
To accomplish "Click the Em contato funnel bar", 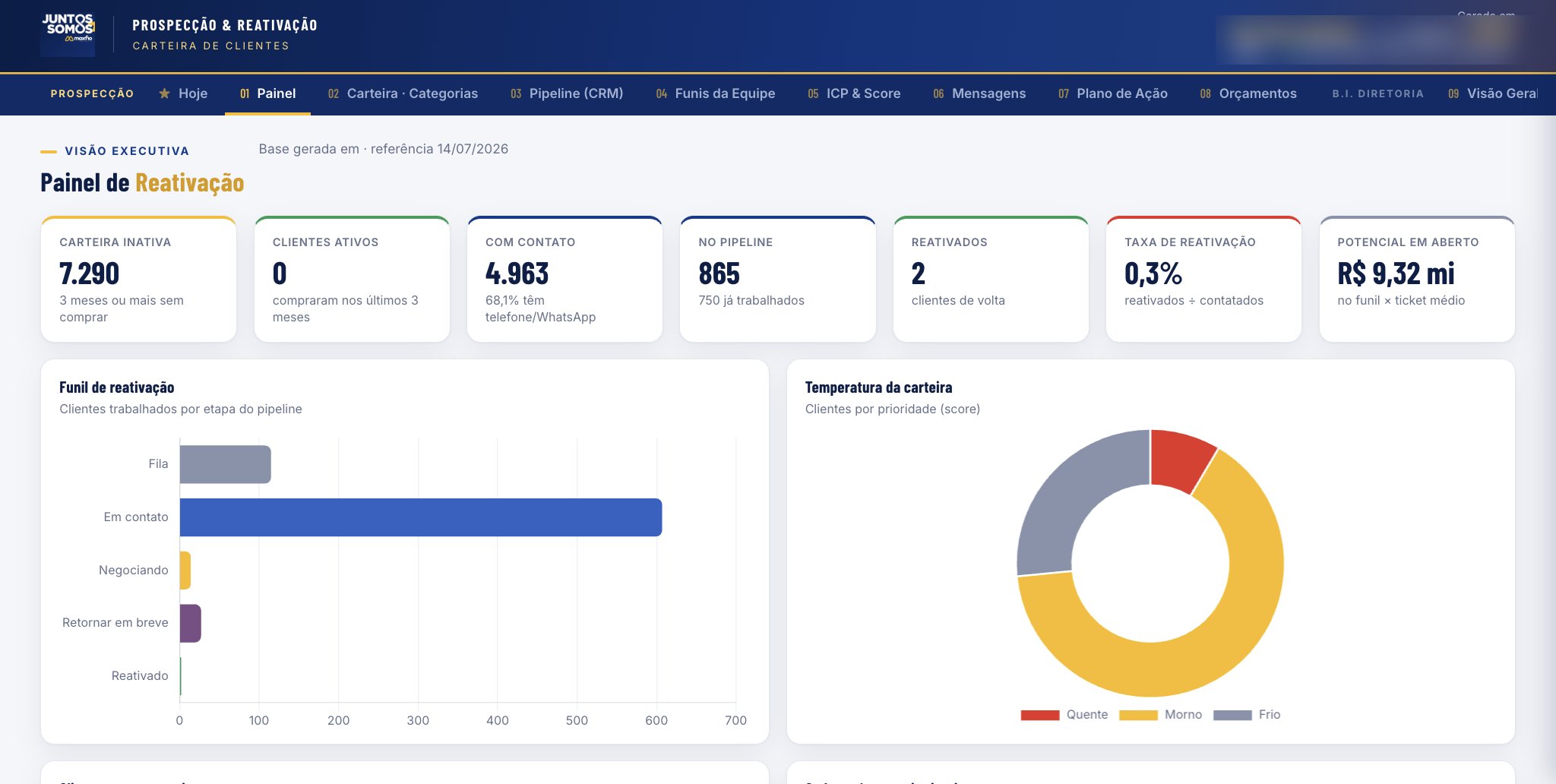I will pyautogui.click(x=421, y=517).
